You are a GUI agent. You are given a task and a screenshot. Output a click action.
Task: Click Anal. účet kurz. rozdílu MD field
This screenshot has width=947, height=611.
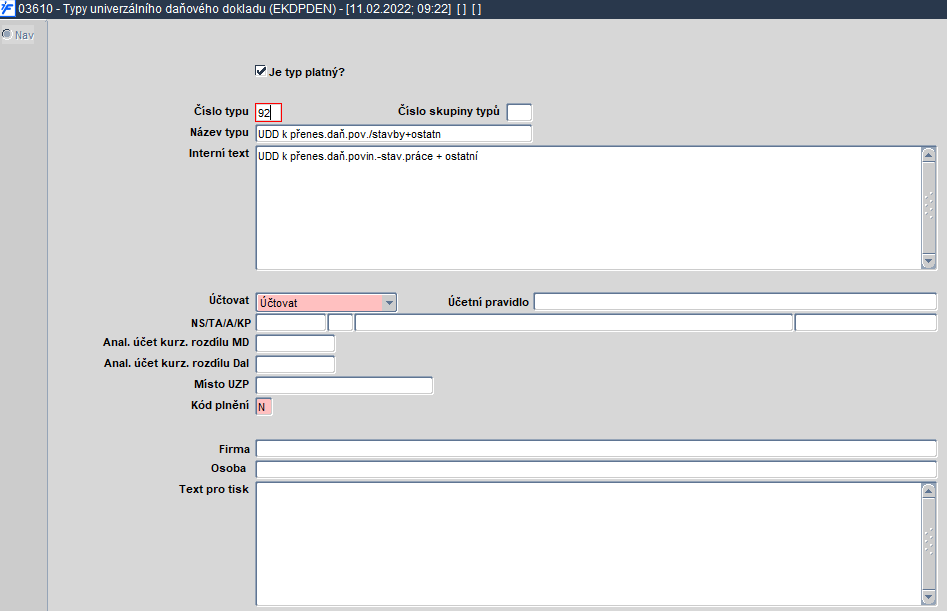tap(295, 343)
